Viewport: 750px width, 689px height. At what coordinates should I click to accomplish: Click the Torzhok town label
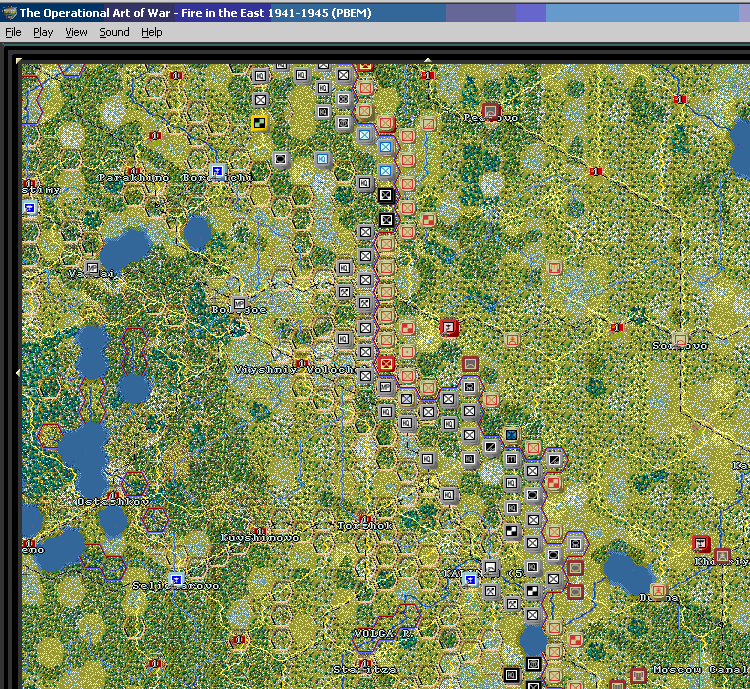point(365,525)
